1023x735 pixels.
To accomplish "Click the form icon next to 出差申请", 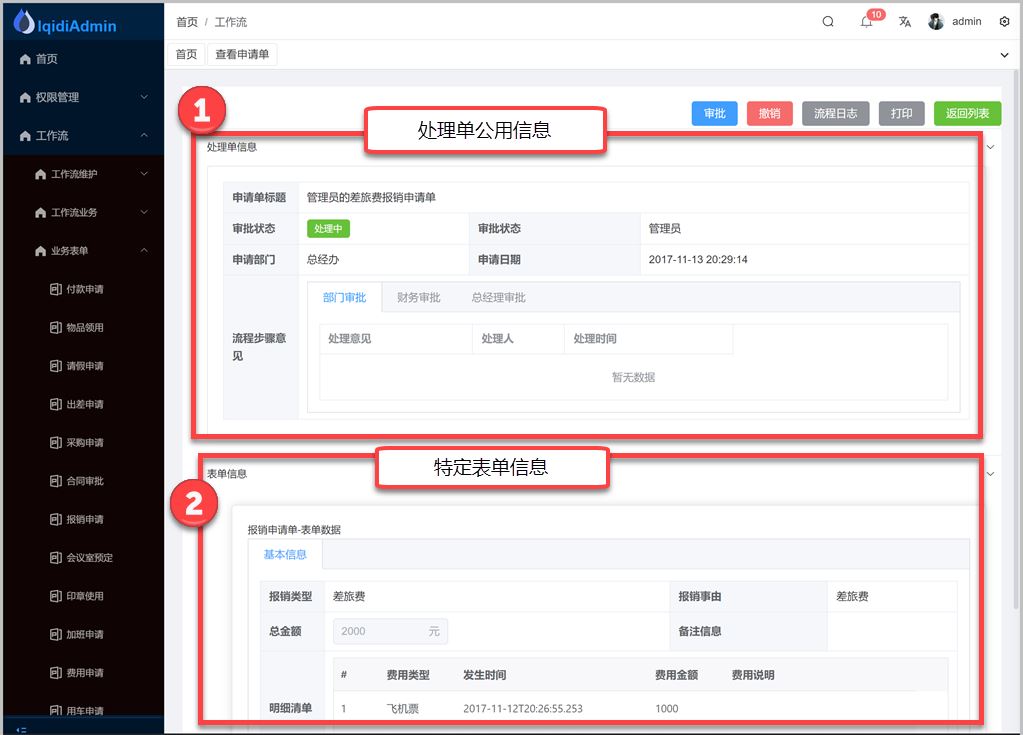I will (56, 404).
